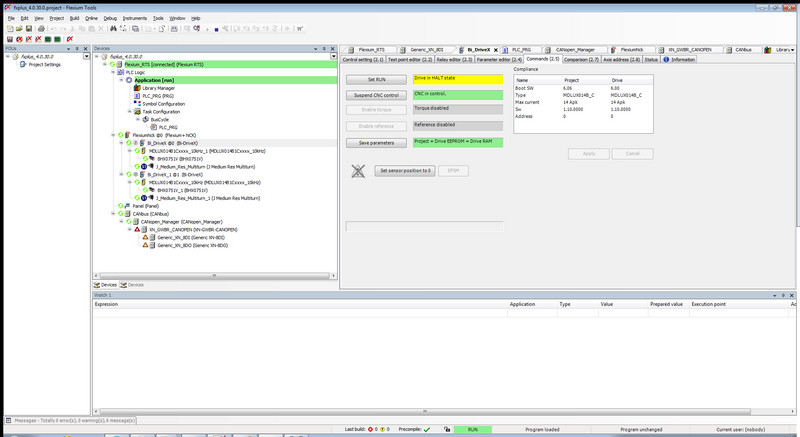Collapse the Task Configuration node
The height and width of the screenshot is (437, 800).
128,112
